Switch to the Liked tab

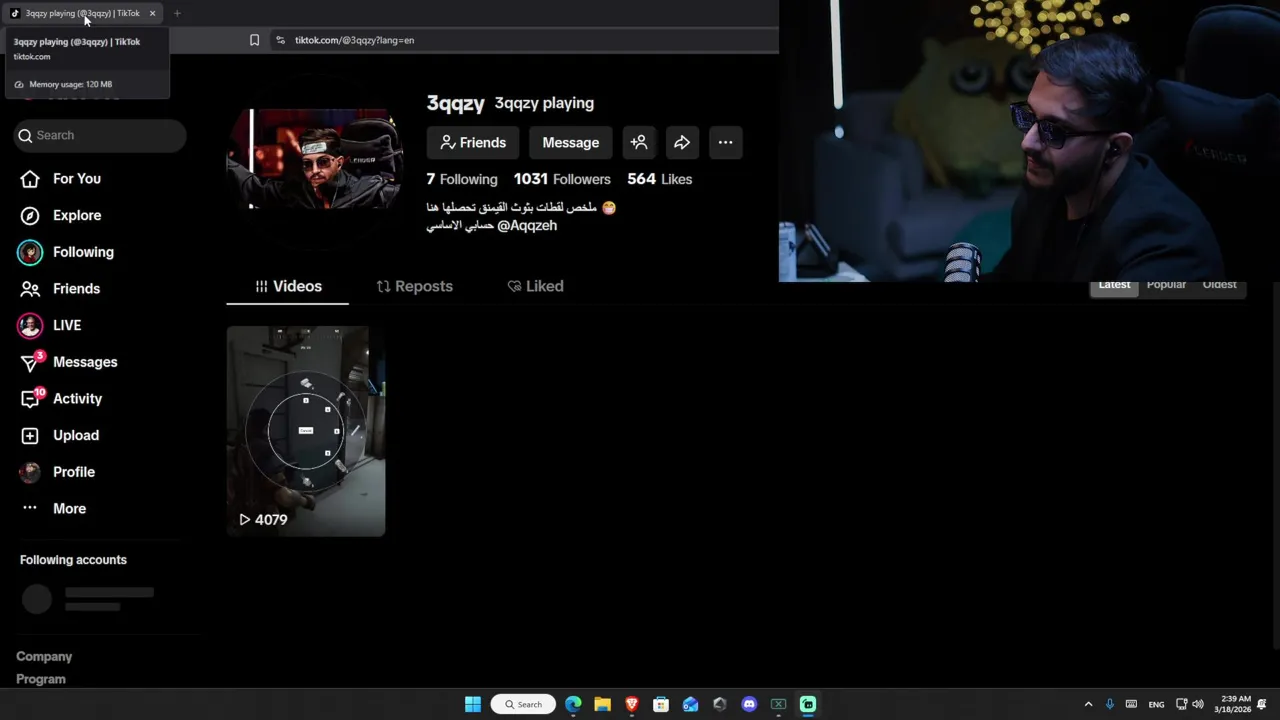(x=535, y=286)
